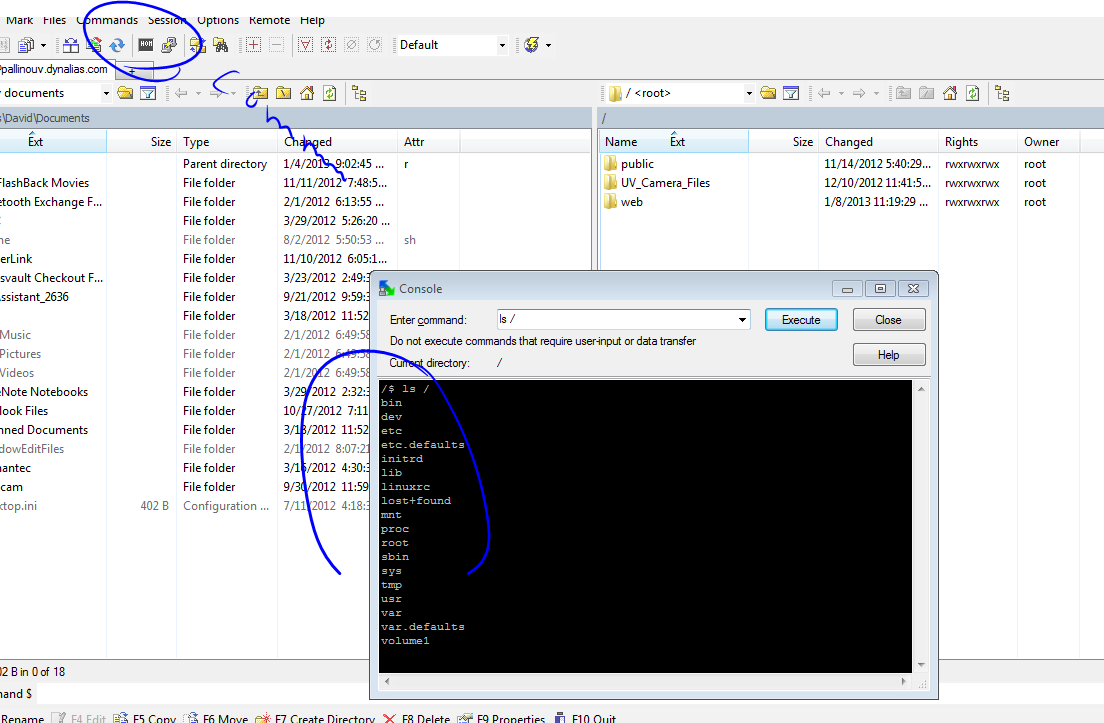Image resolution: width=1104 pixels, height=723 pixels.
Task: Expand the Default transfer settings dropdown
Action: (502, 45)
